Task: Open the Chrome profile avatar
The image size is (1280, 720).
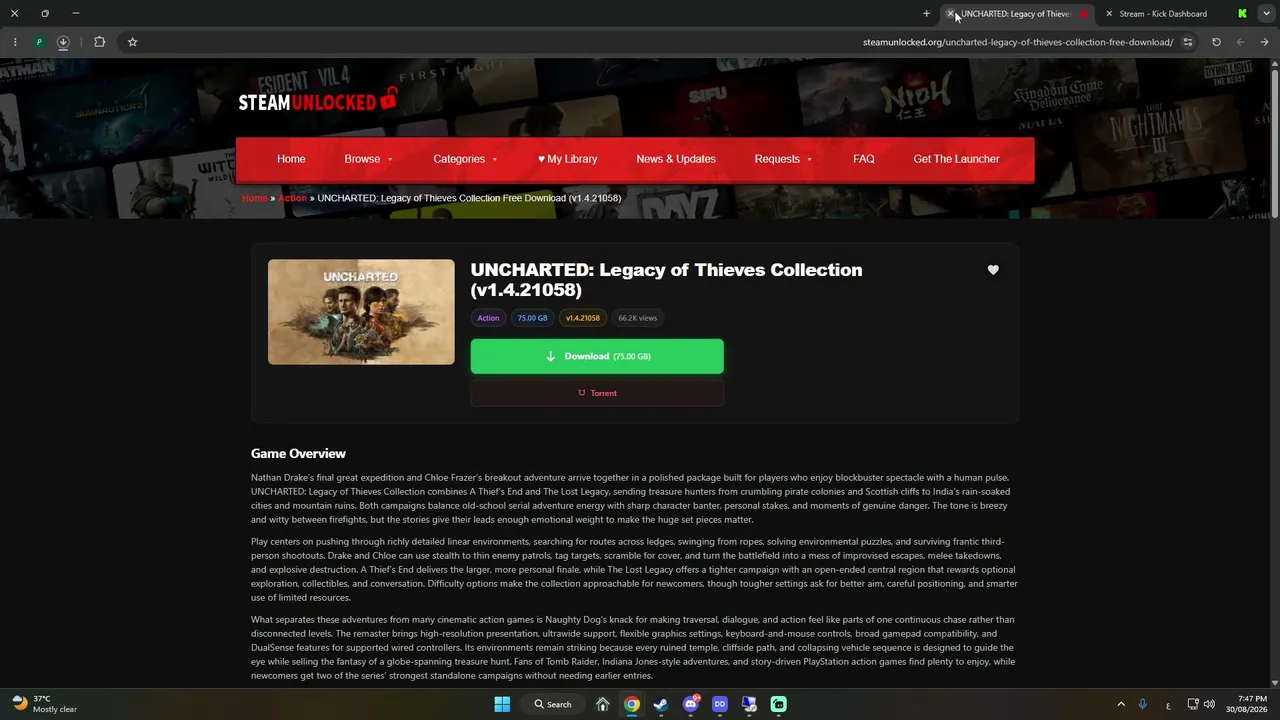Action: coord(39,42)
